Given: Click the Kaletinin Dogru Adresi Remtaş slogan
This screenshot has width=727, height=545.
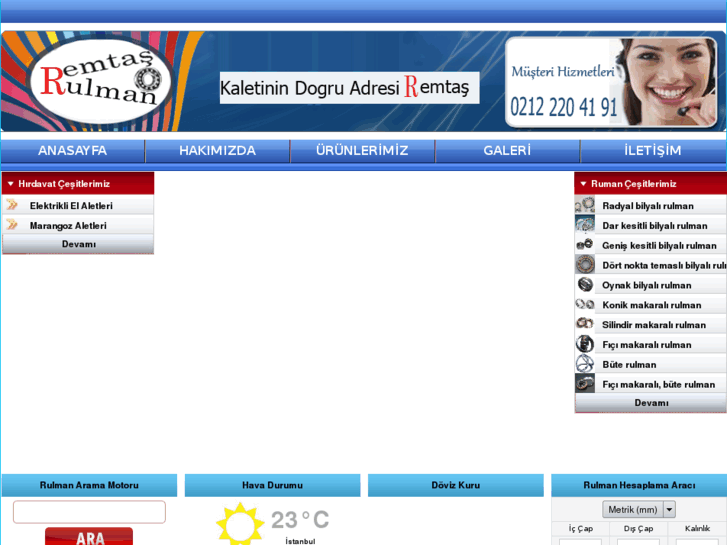Looking at the screenshot, I should [x=349, y=88].
